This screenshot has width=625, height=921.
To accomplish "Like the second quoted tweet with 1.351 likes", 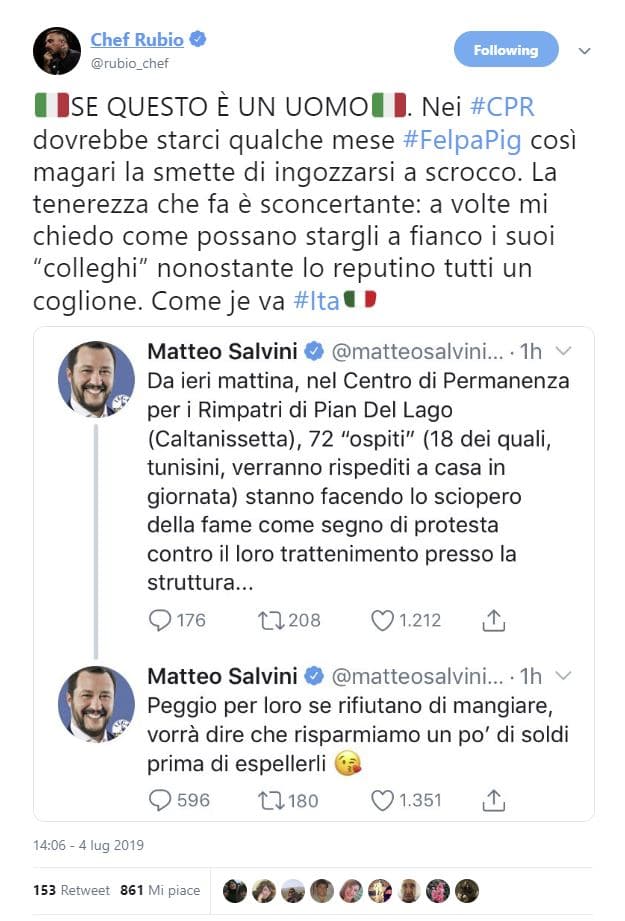I will [x=382, y=799].
